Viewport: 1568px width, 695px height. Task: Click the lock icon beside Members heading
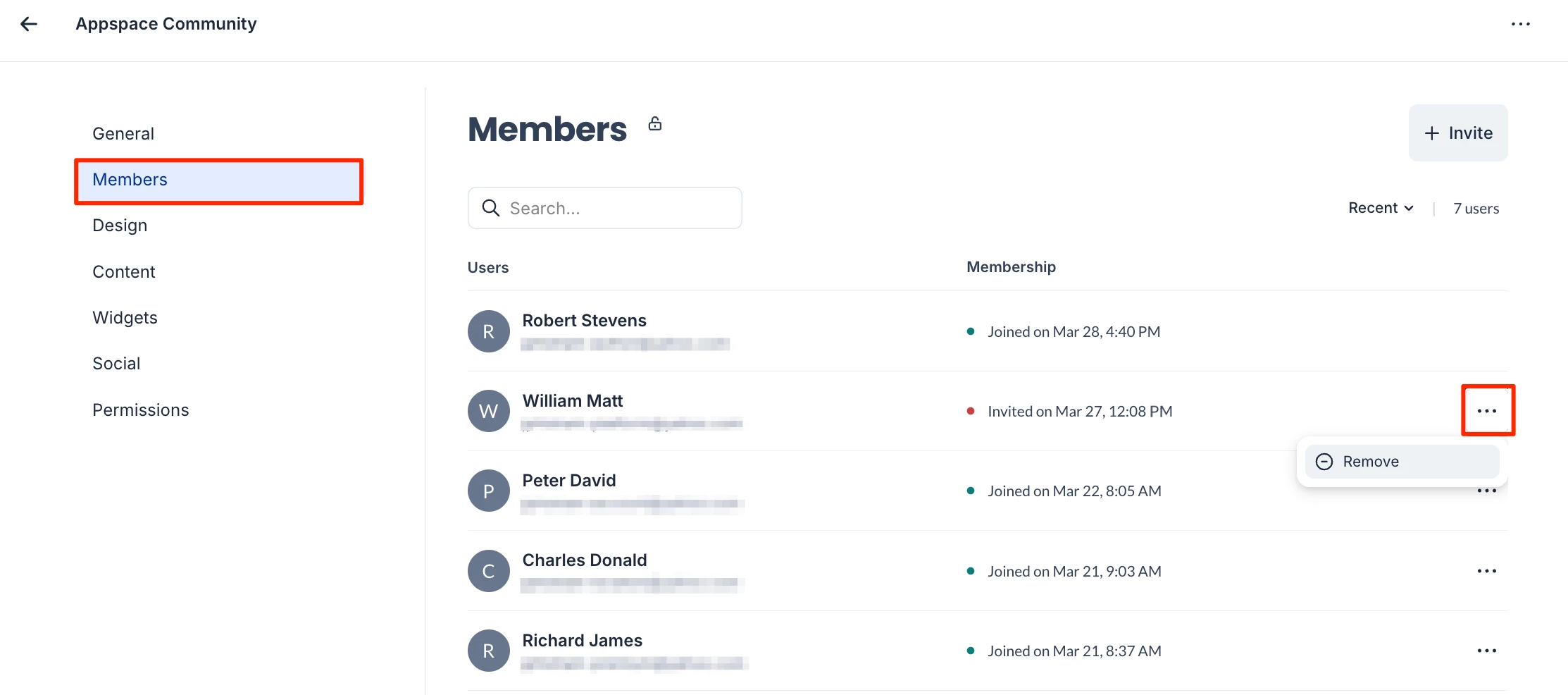[655, 124]
